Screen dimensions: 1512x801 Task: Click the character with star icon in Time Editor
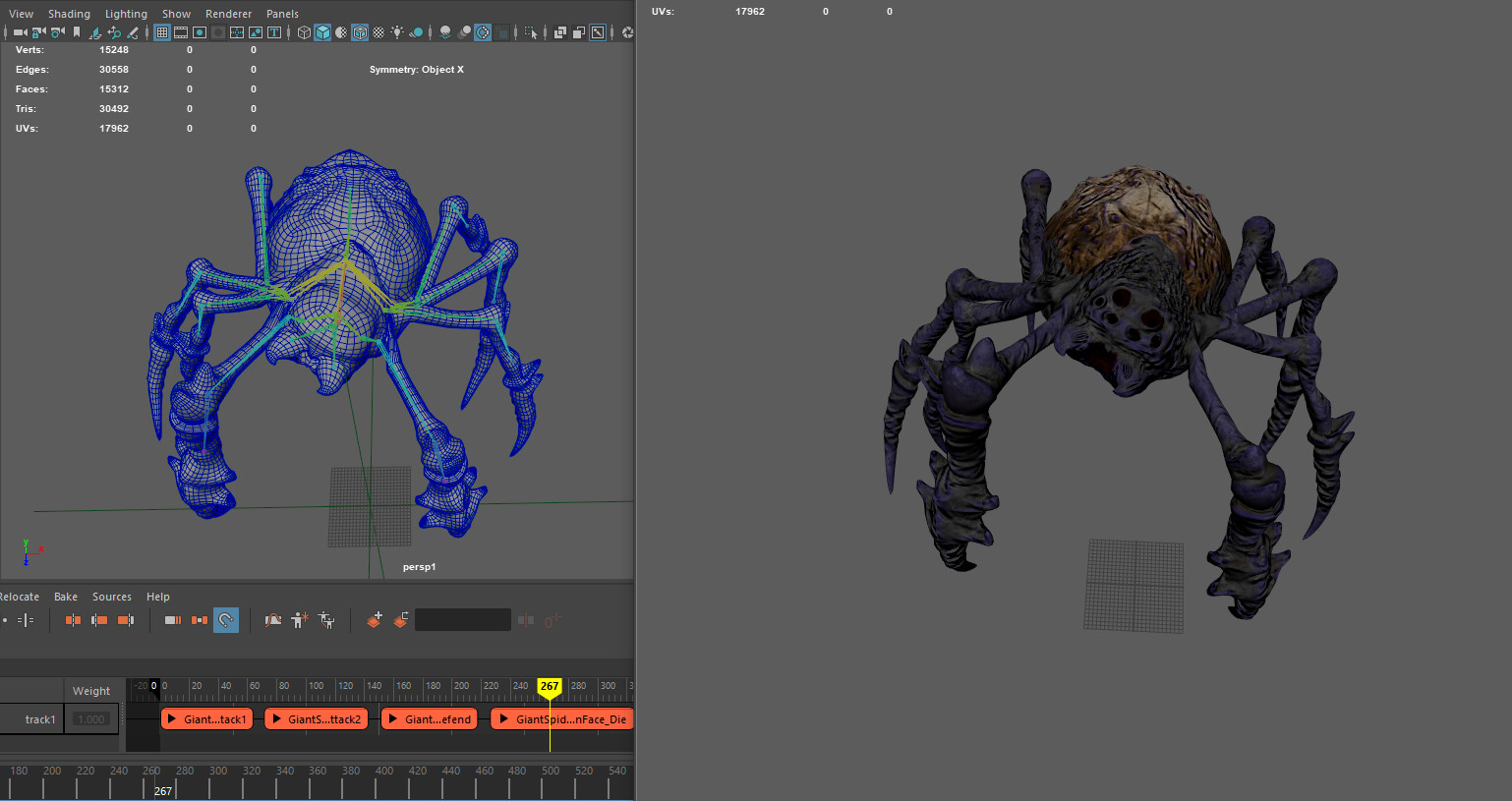[x=299, y=620]
